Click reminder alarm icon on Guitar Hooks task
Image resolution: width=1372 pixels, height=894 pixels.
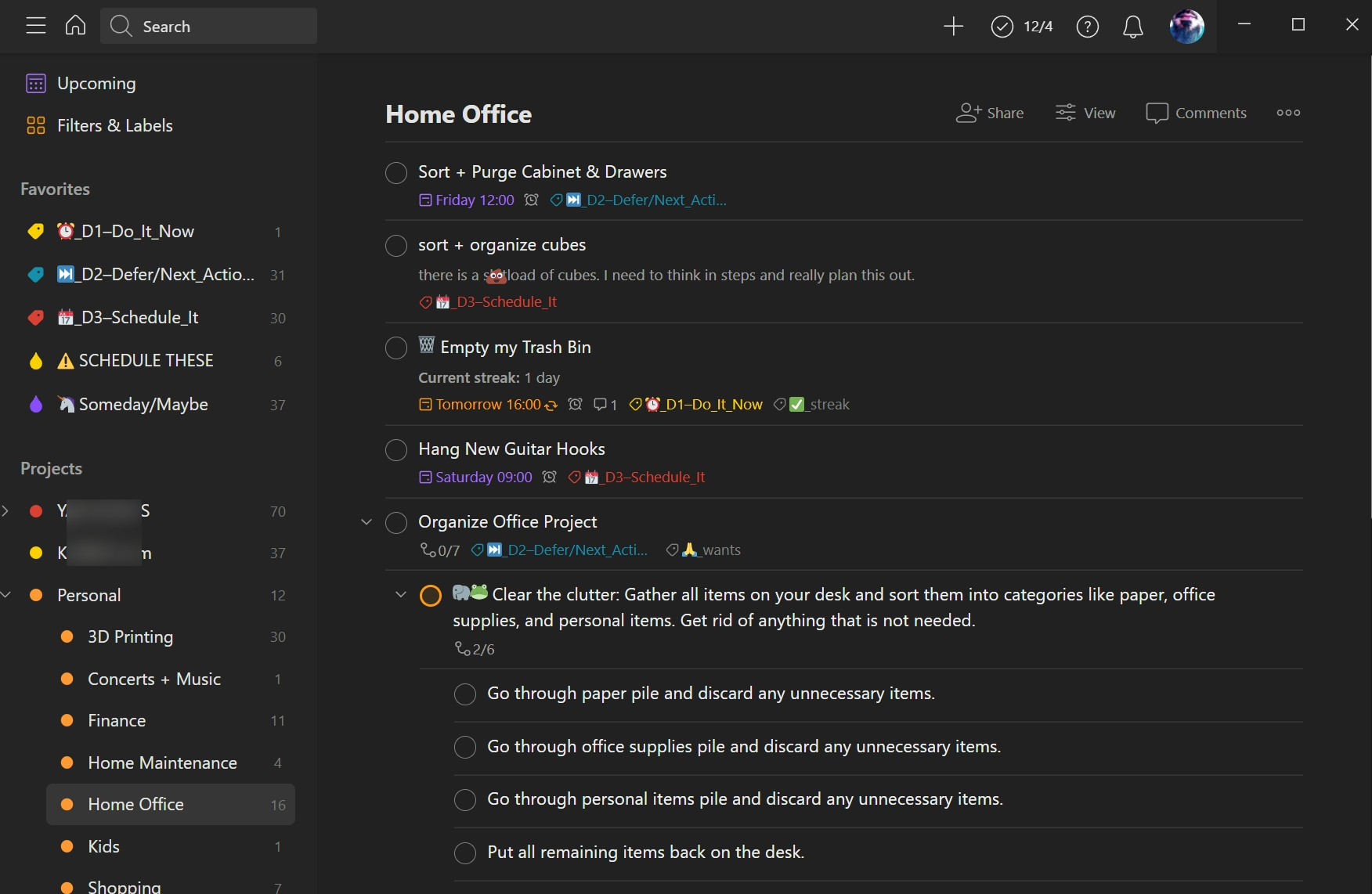tap(549, 477)
